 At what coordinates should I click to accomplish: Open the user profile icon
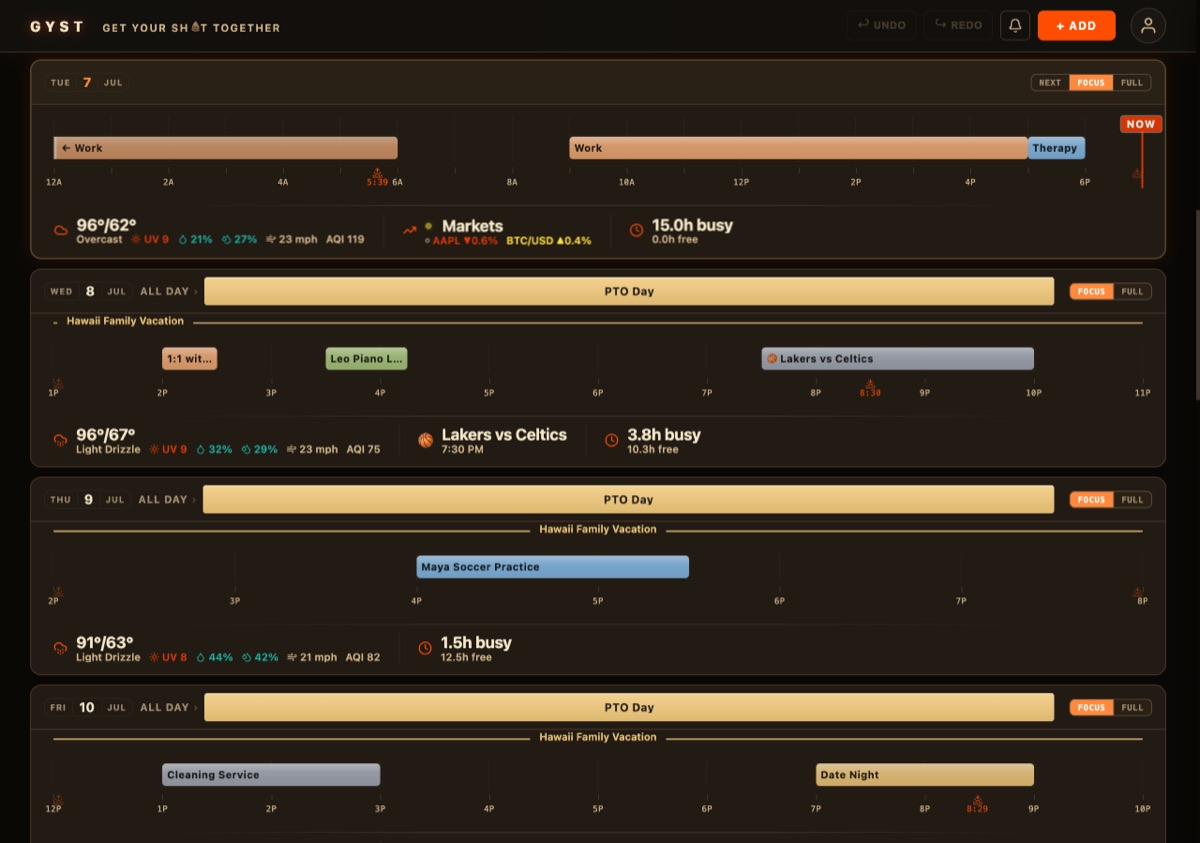pos(1148,25)
